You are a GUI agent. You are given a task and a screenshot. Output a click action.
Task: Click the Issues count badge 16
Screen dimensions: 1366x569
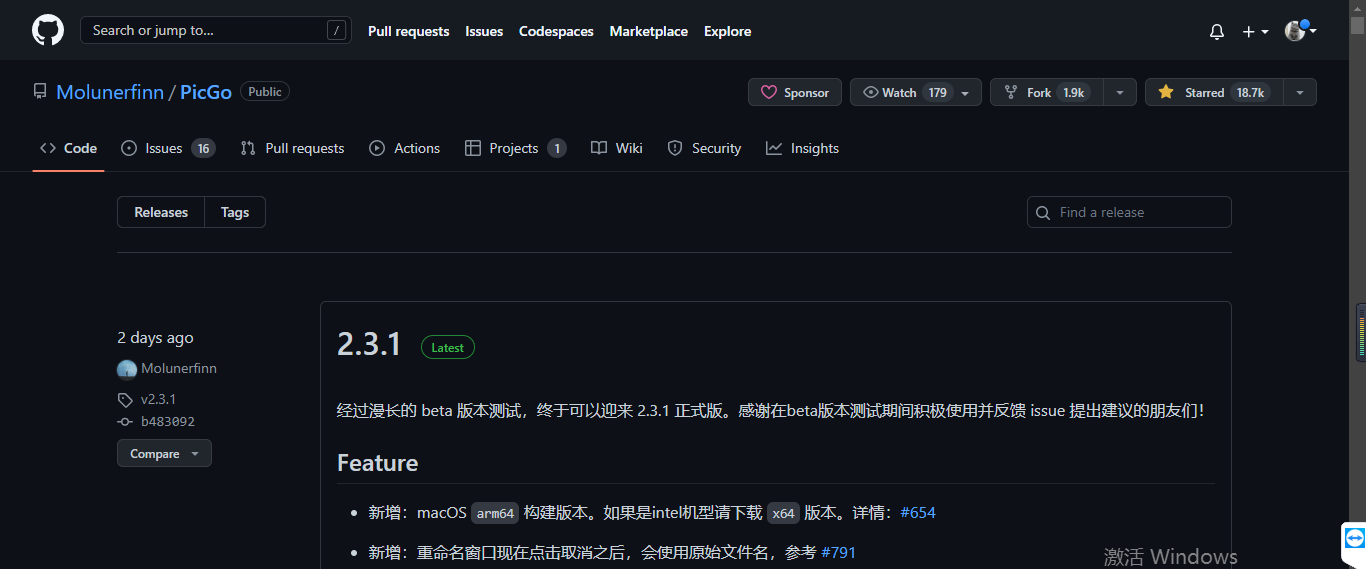(203, 148)
